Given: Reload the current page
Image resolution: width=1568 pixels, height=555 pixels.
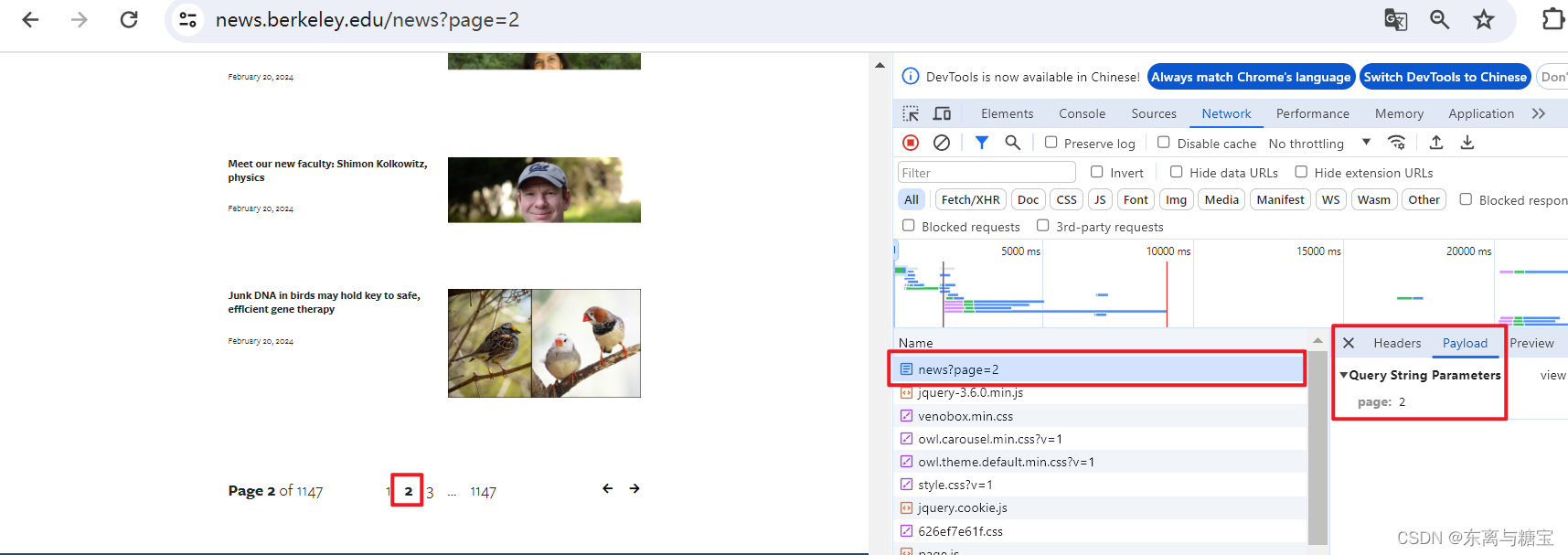Looking at the screenshot, I should point(129,19).
